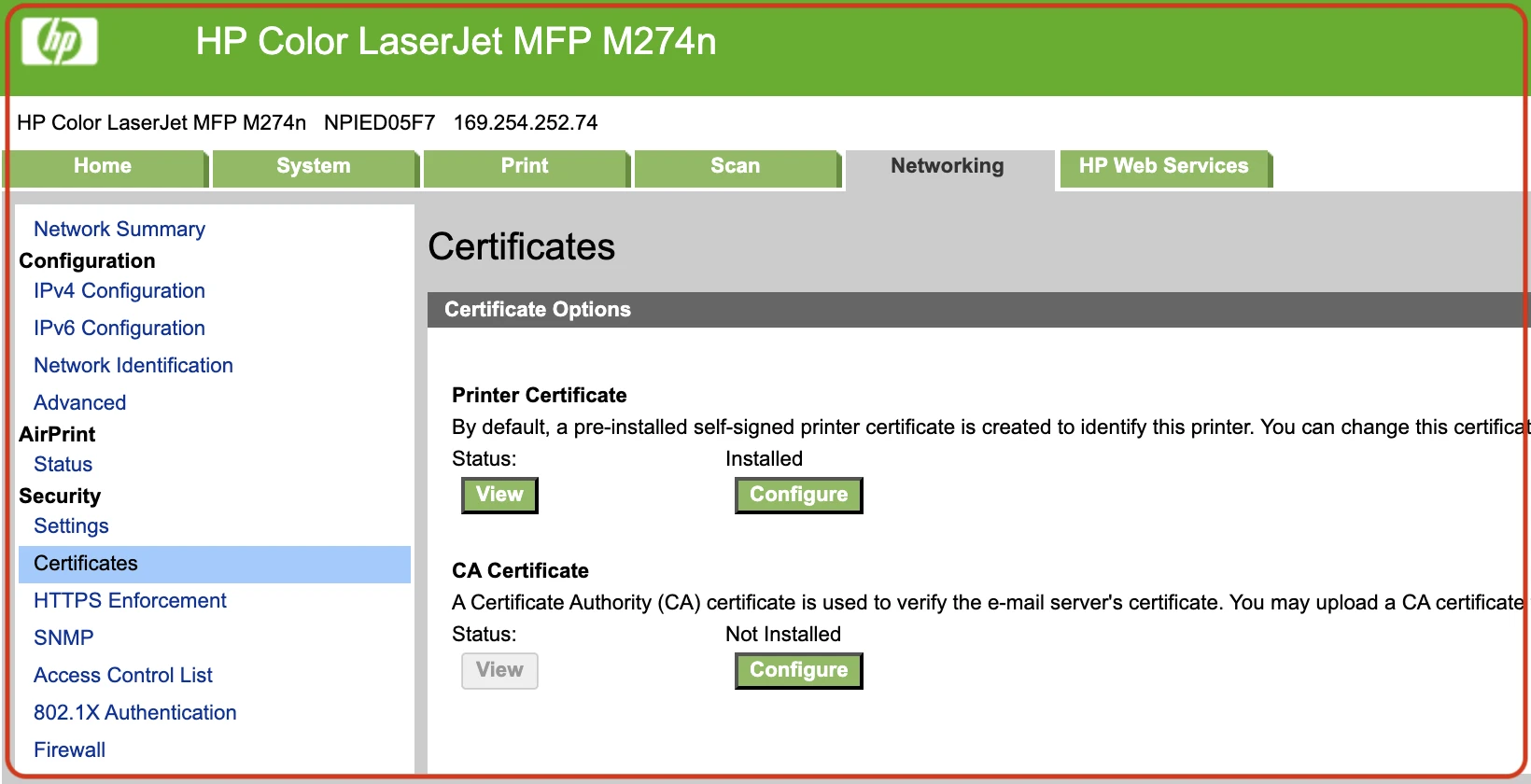
Task: Open Security Settings link
Action: pos(71,526)
